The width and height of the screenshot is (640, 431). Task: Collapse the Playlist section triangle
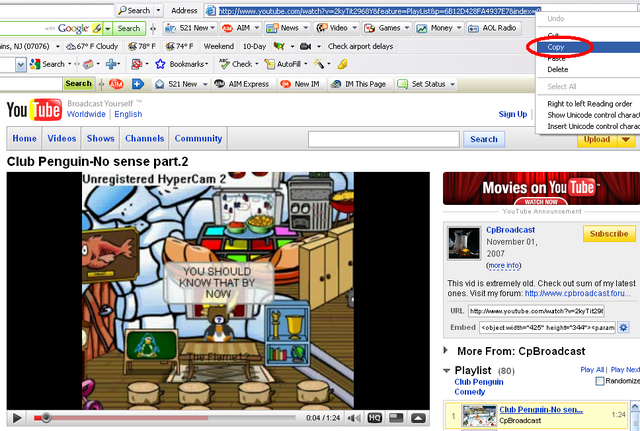(447, 371)
